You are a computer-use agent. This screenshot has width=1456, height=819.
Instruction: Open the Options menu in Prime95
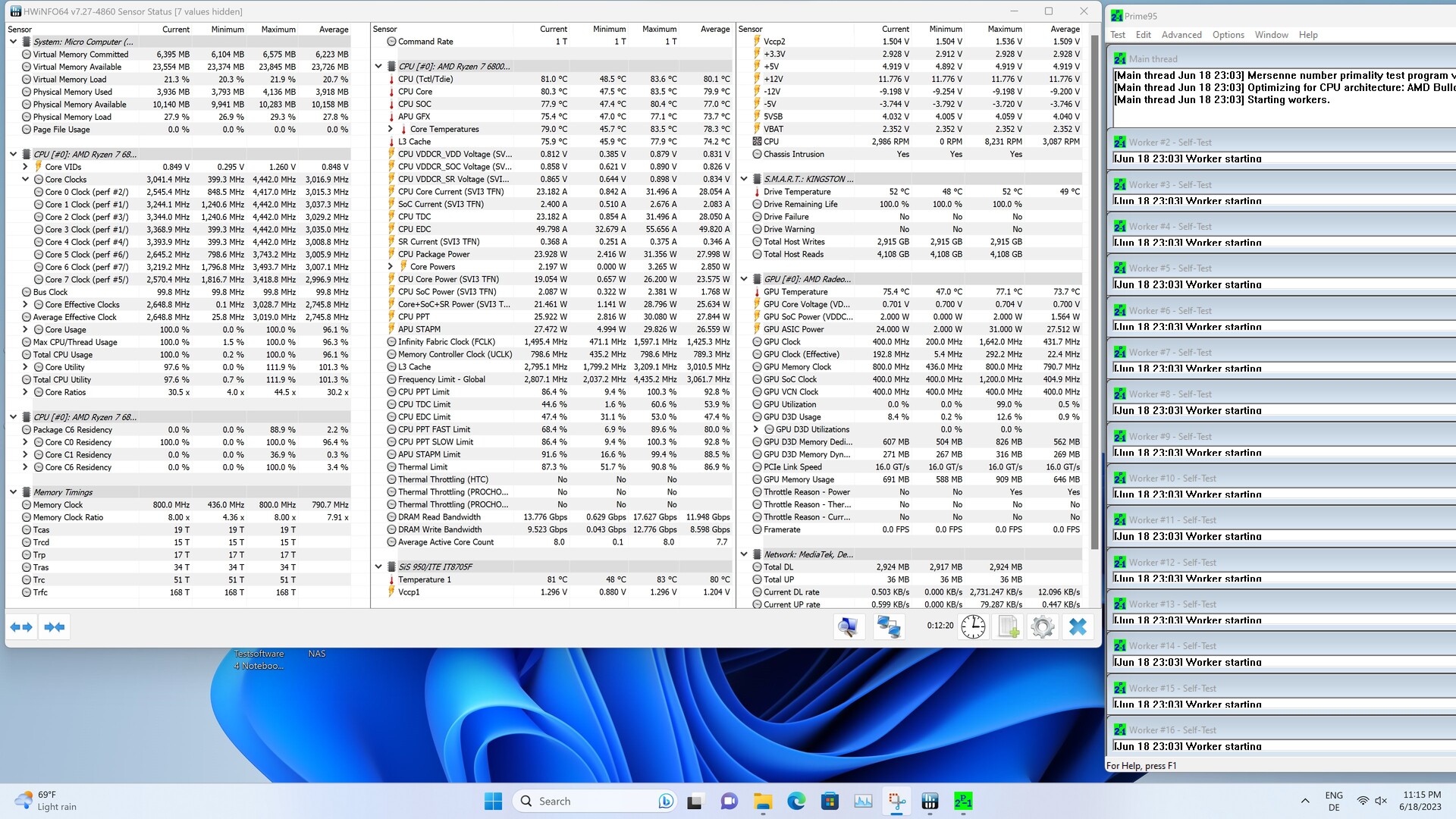pos(1228,35)
